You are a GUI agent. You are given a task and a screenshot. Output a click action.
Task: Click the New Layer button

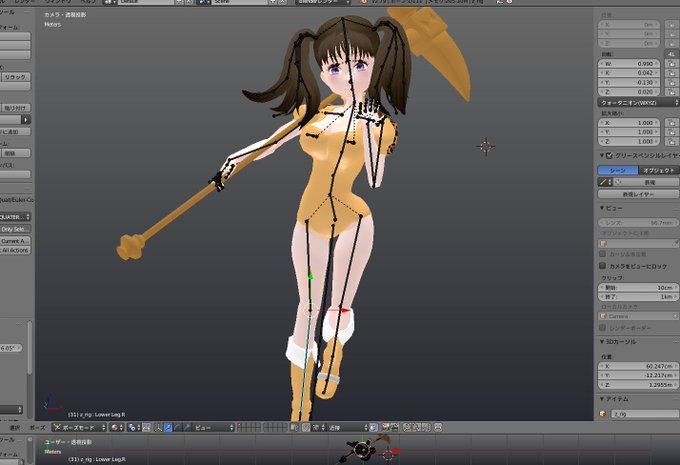pos(638,194)
